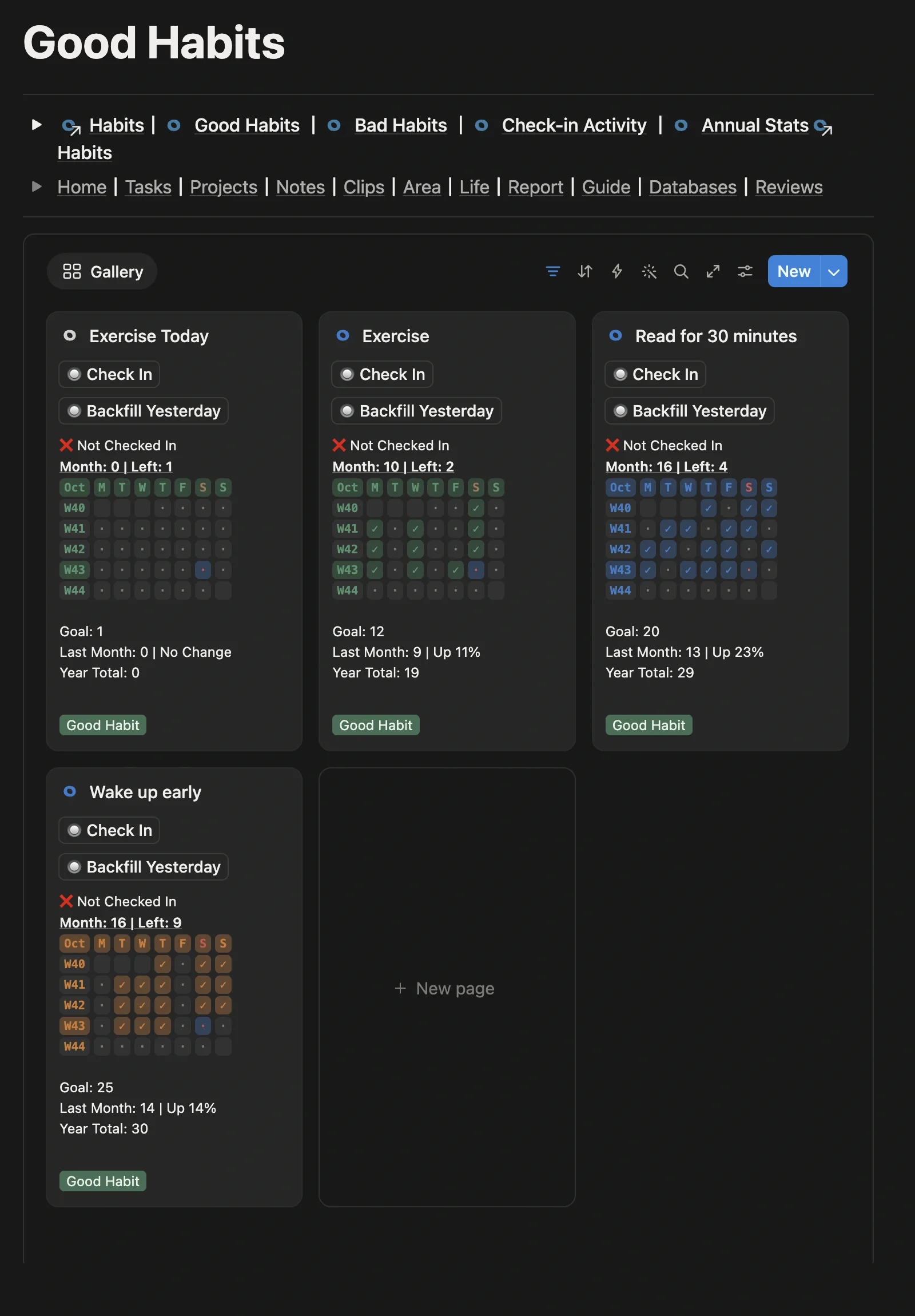Expand the Home navigation toggle triangle
The image size is (915, 1316).
[37, 187]
